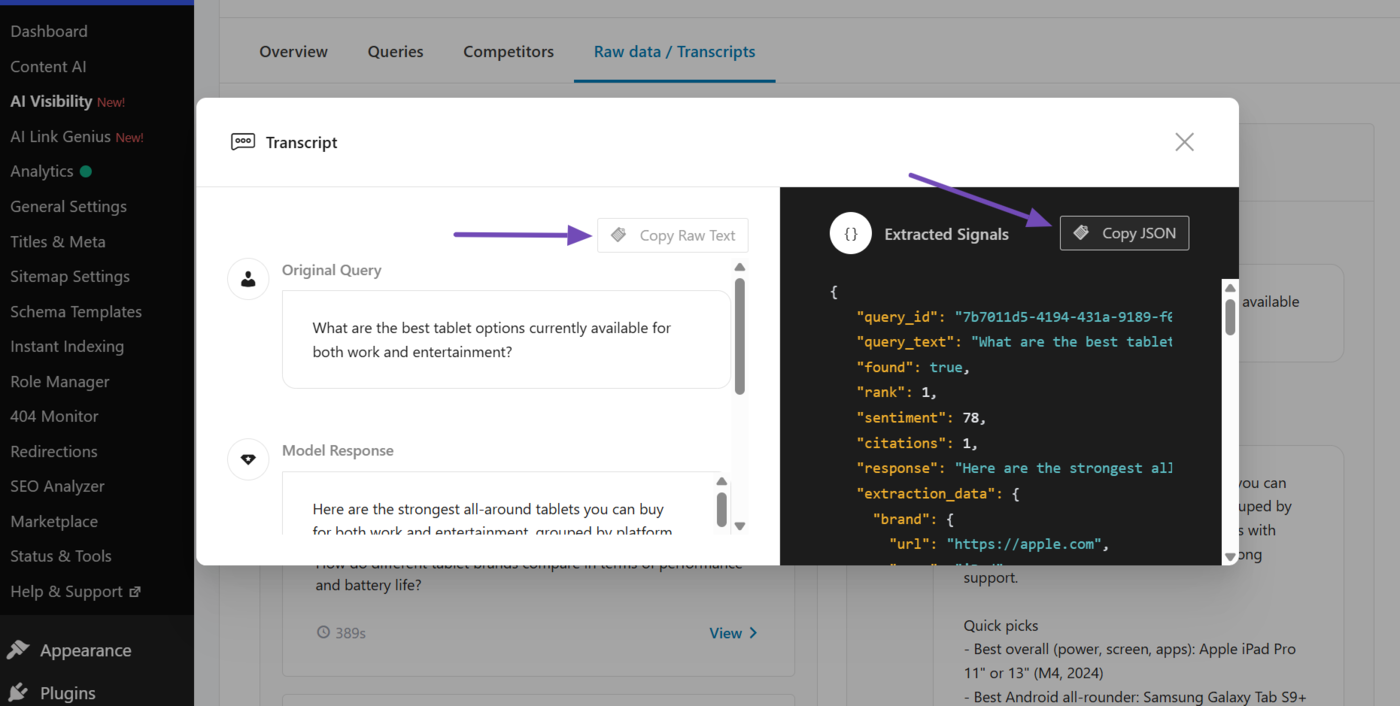Screen dimensions: 1400x706
Task: Click the 389s duration text
Action: 350,633
